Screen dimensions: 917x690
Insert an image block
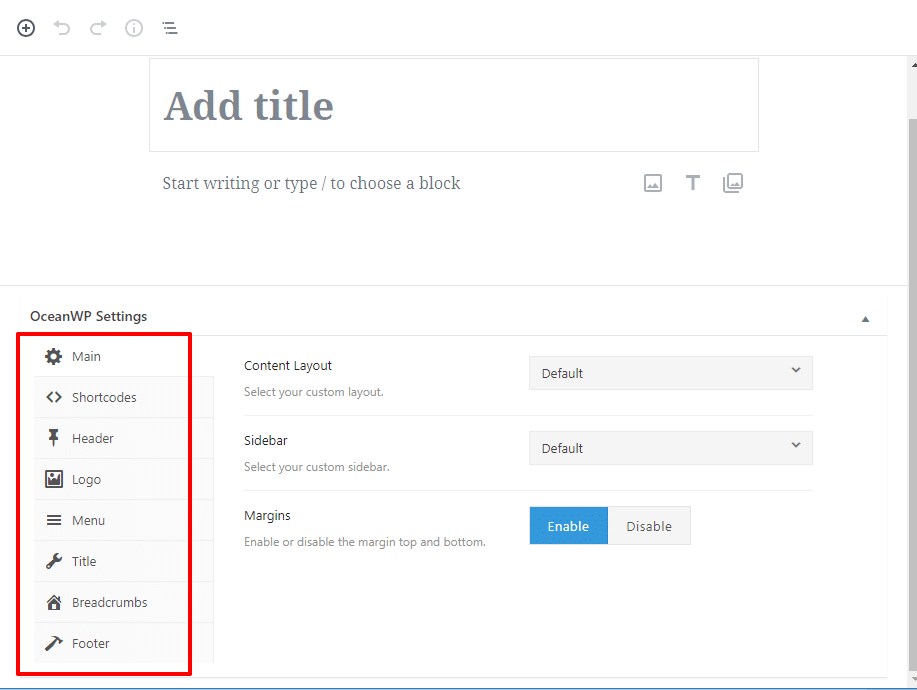652,182
